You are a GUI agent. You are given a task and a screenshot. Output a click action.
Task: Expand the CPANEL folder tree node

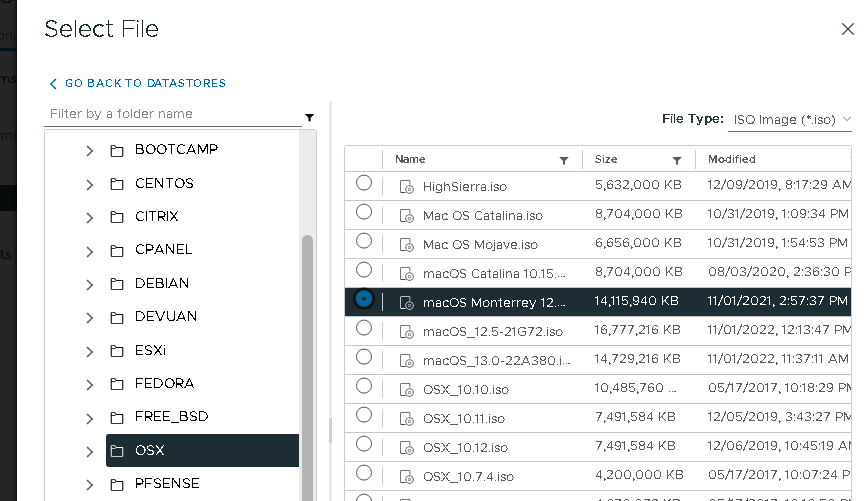pyautogui.click(x=90, y=252)
